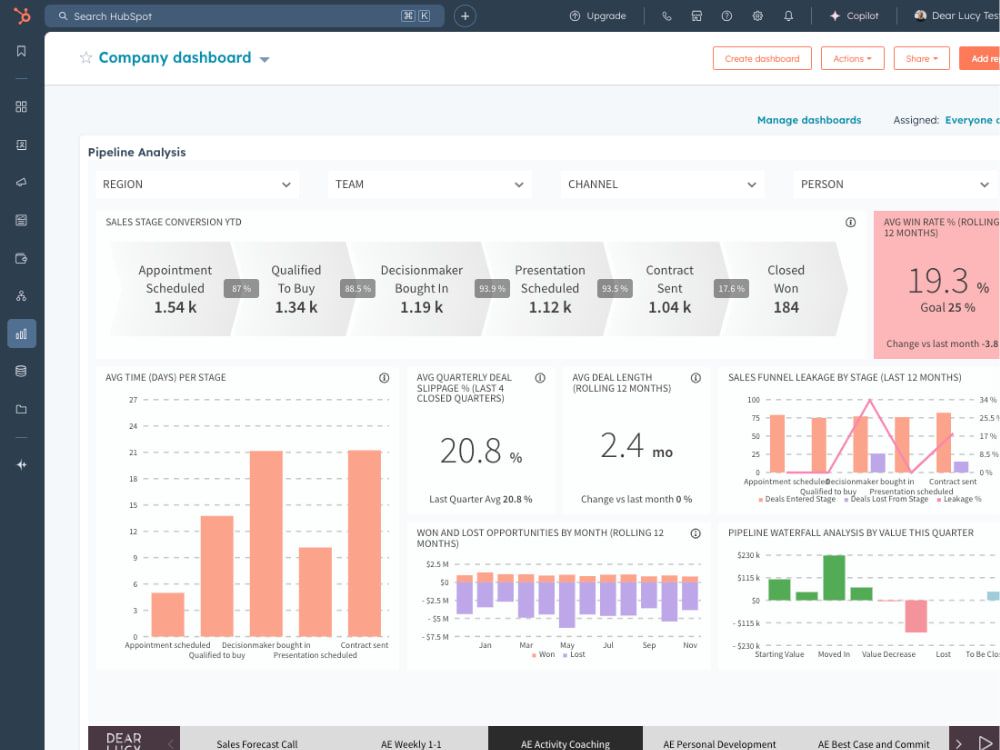Open the Marketing megaphone icon in sidebar
Viewport: 1000px width, 750px height.
pos(21,182)
